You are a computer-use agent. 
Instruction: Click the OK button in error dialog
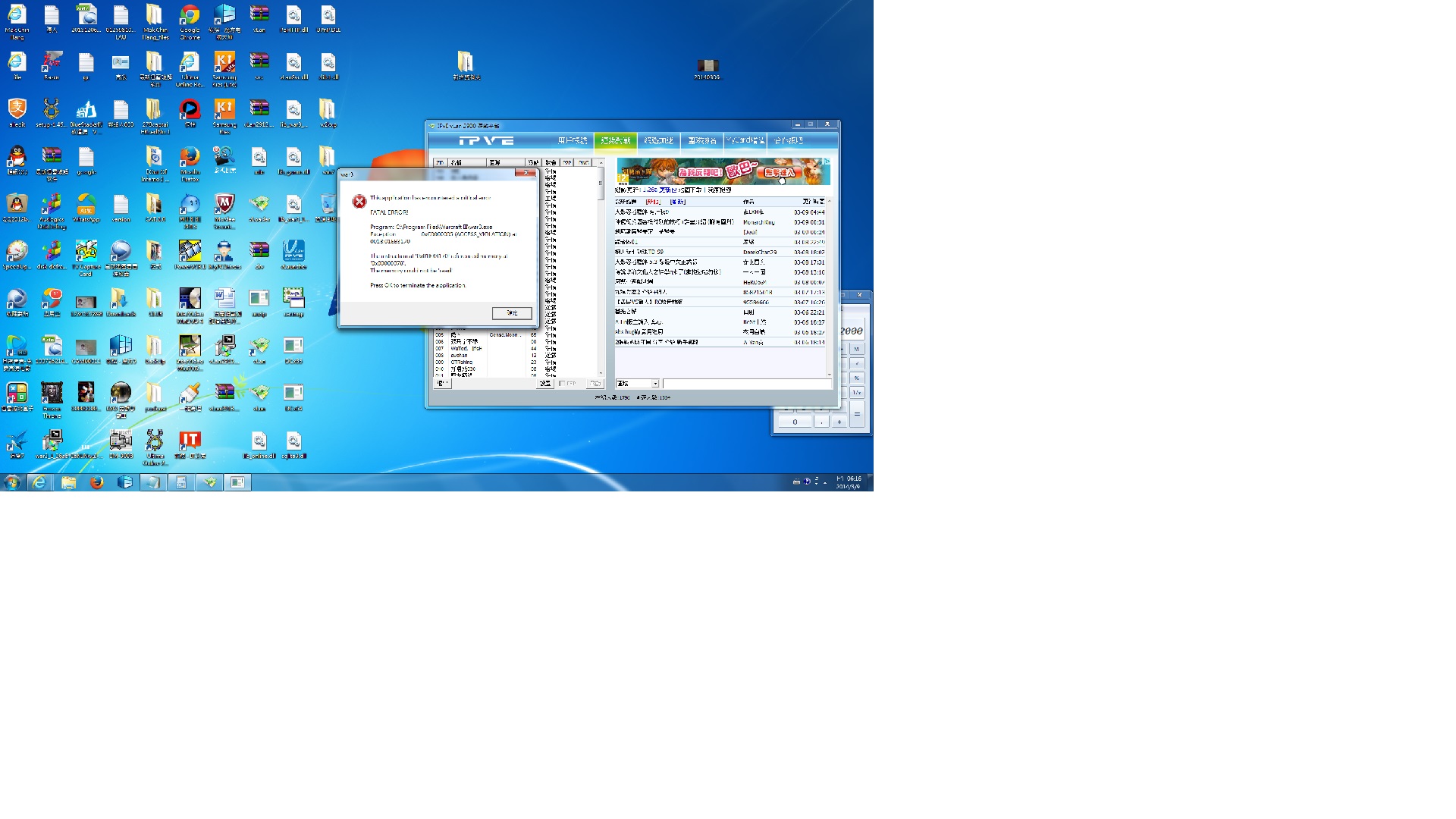coord(511,313)
